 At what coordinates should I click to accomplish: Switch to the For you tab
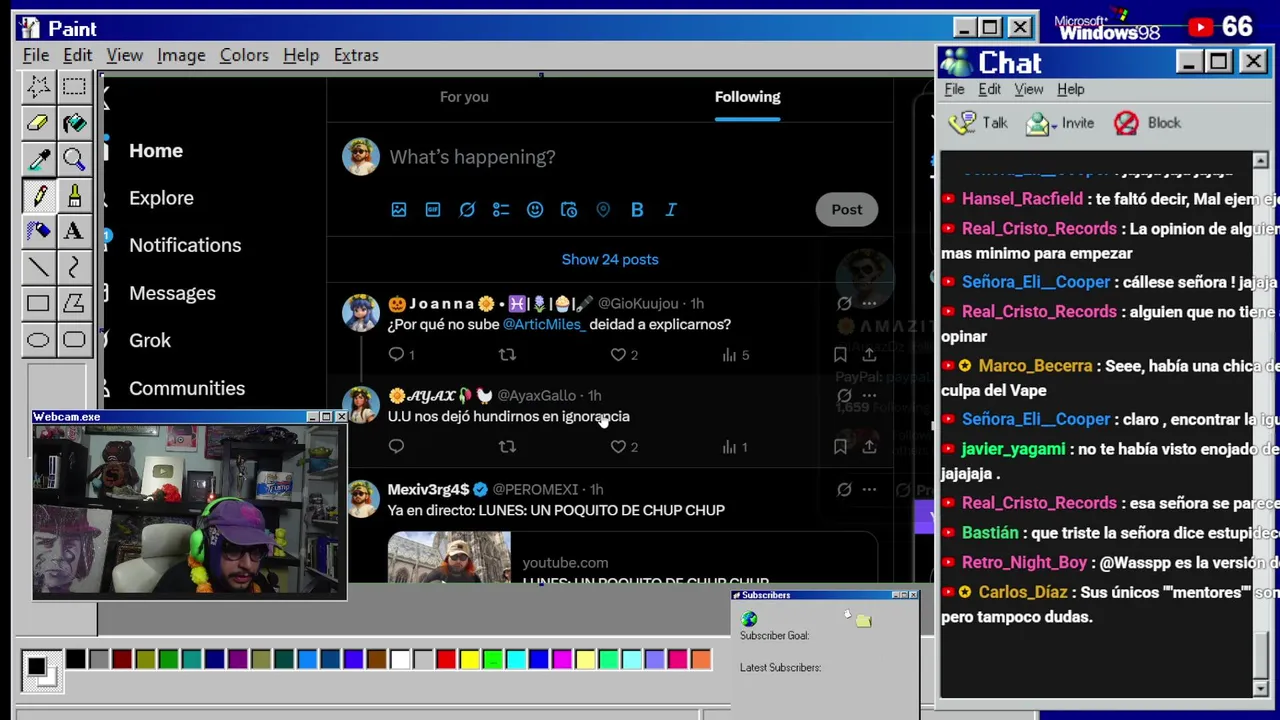coord(464,97)
